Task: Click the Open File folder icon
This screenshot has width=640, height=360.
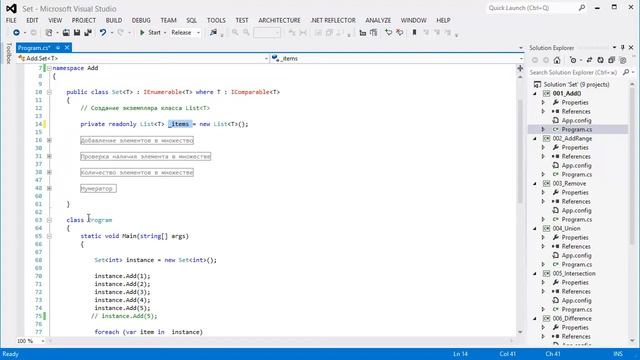Action: coord(66,33)
